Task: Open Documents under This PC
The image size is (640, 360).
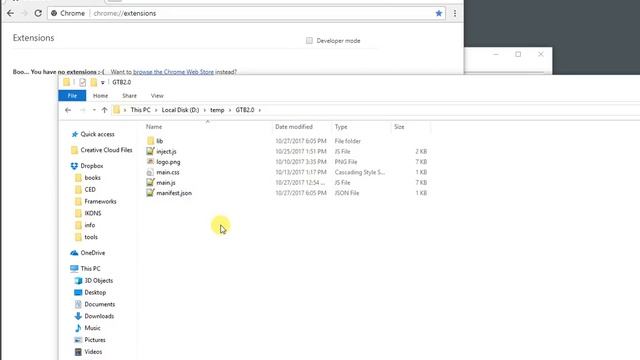Action: point(100,304)
